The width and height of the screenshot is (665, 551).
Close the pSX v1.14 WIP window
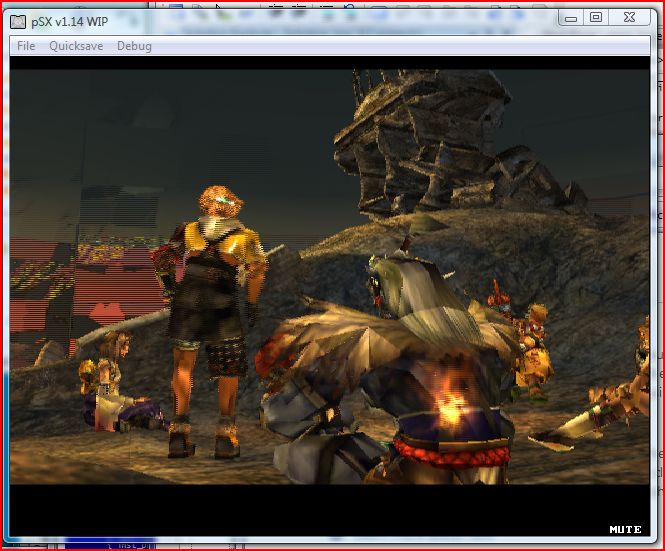(629, 18)
